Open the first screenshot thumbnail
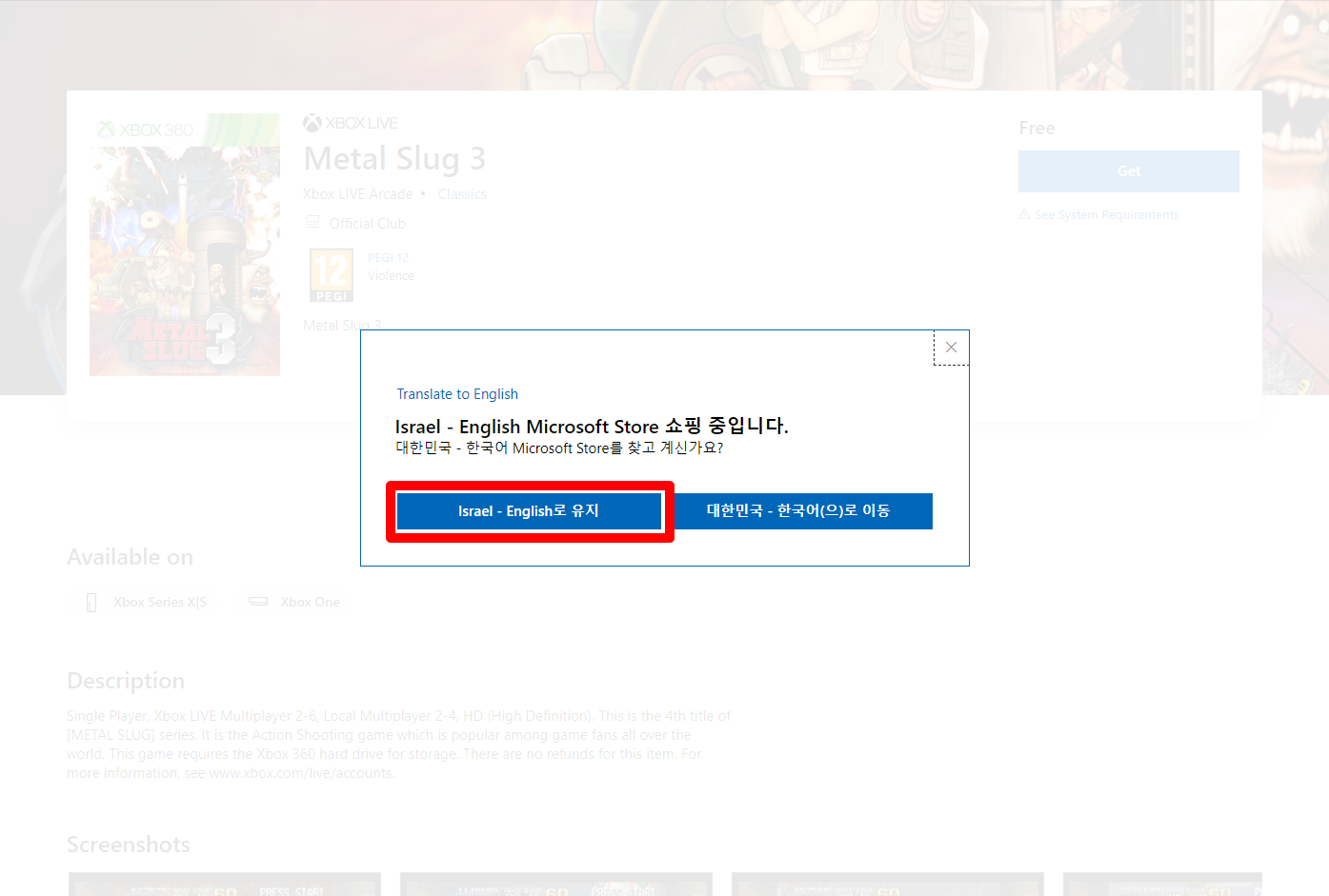Screen dimensions: 1329x896 click(225, 884)
